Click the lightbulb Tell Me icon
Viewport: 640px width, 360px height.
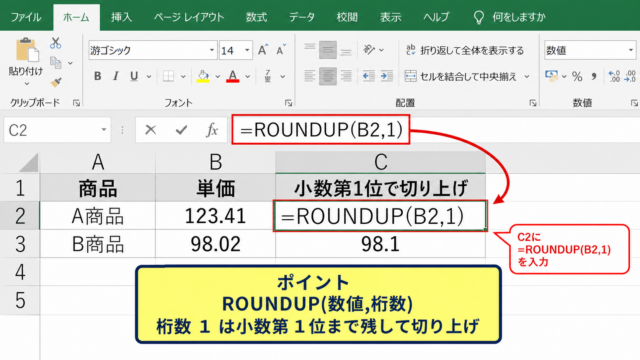[x=478, y=17]
